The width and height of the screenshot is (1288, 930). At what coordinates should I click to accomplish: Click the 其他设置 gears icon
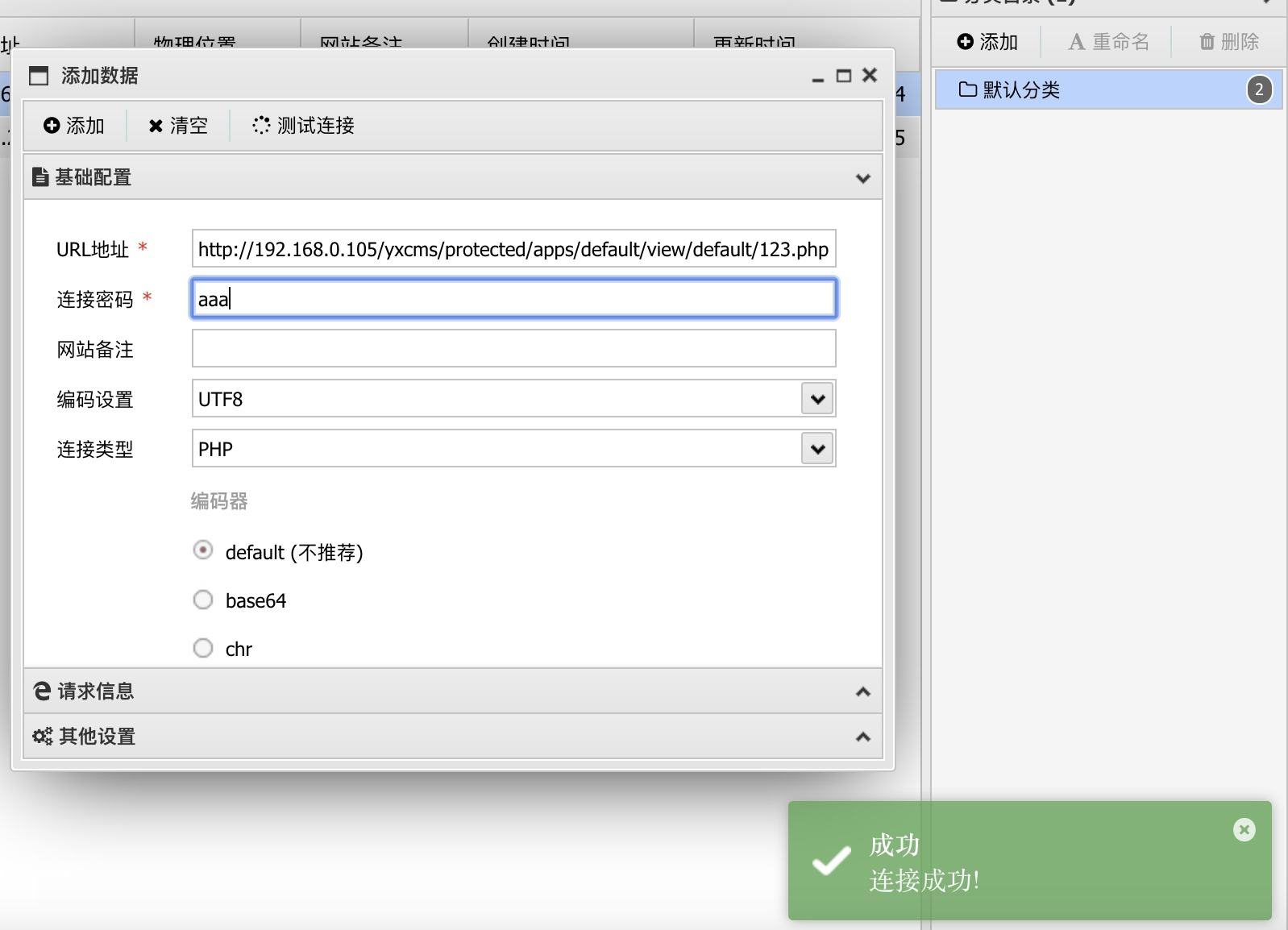coord(42,736)
